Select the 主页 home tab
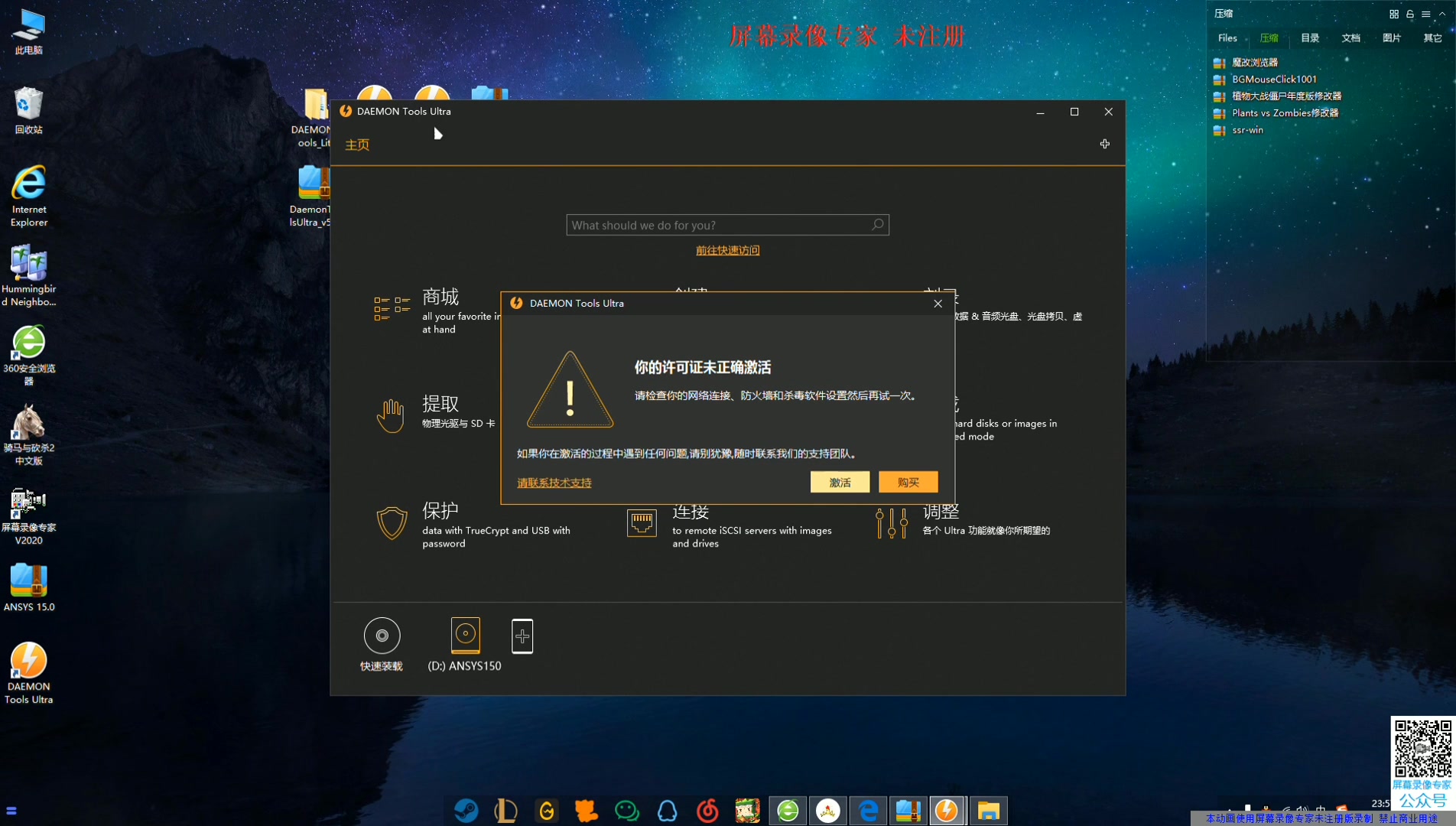 point(357,145)
